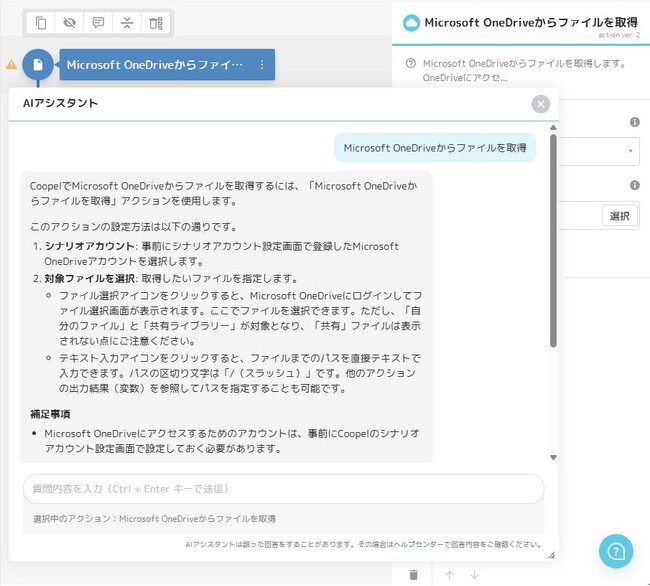Click the info icon above the dropdown
This screenshot has width=650, height=586.
coord(635,122)
